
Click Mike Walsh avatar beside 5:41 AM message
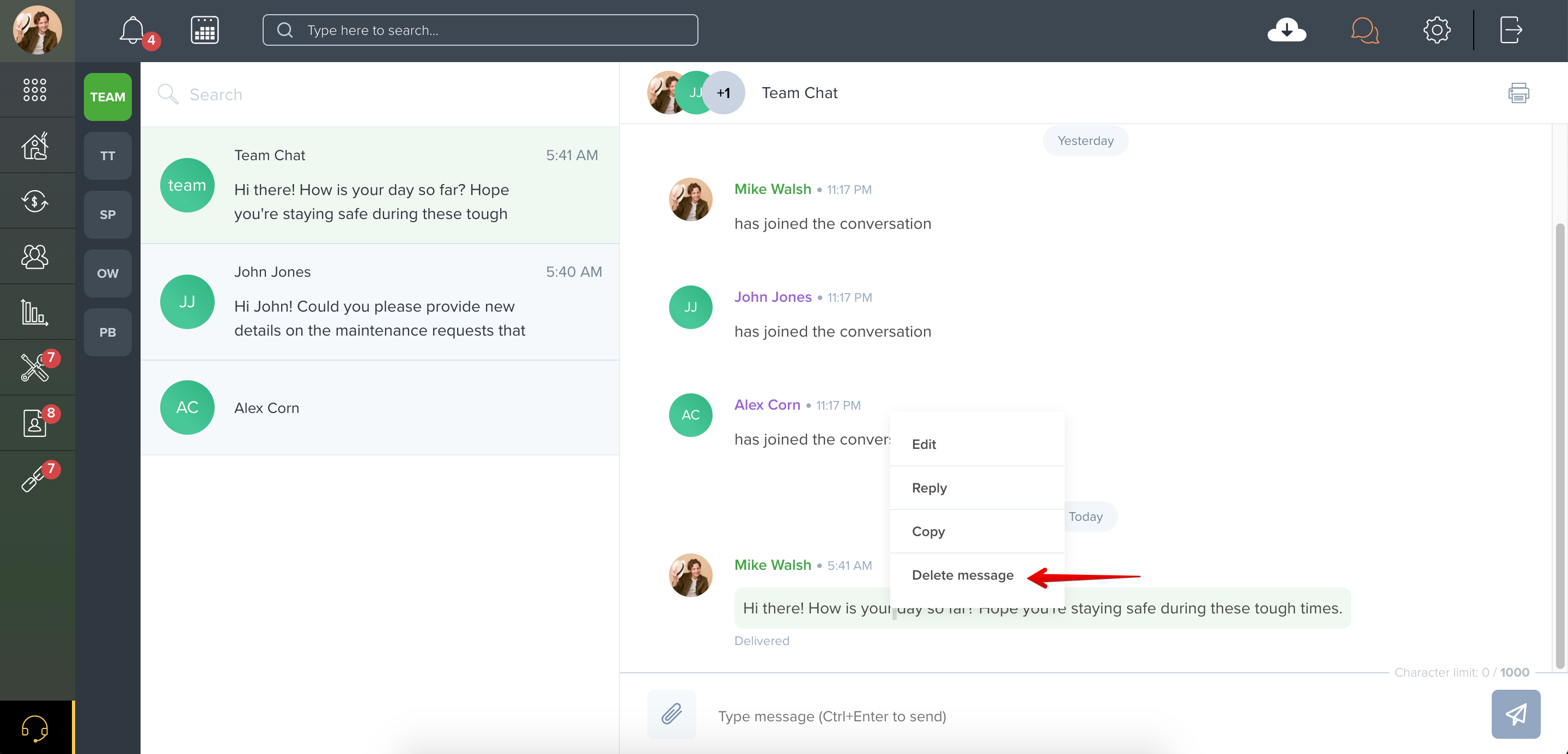pyautogui.click(x=690, y=575)
